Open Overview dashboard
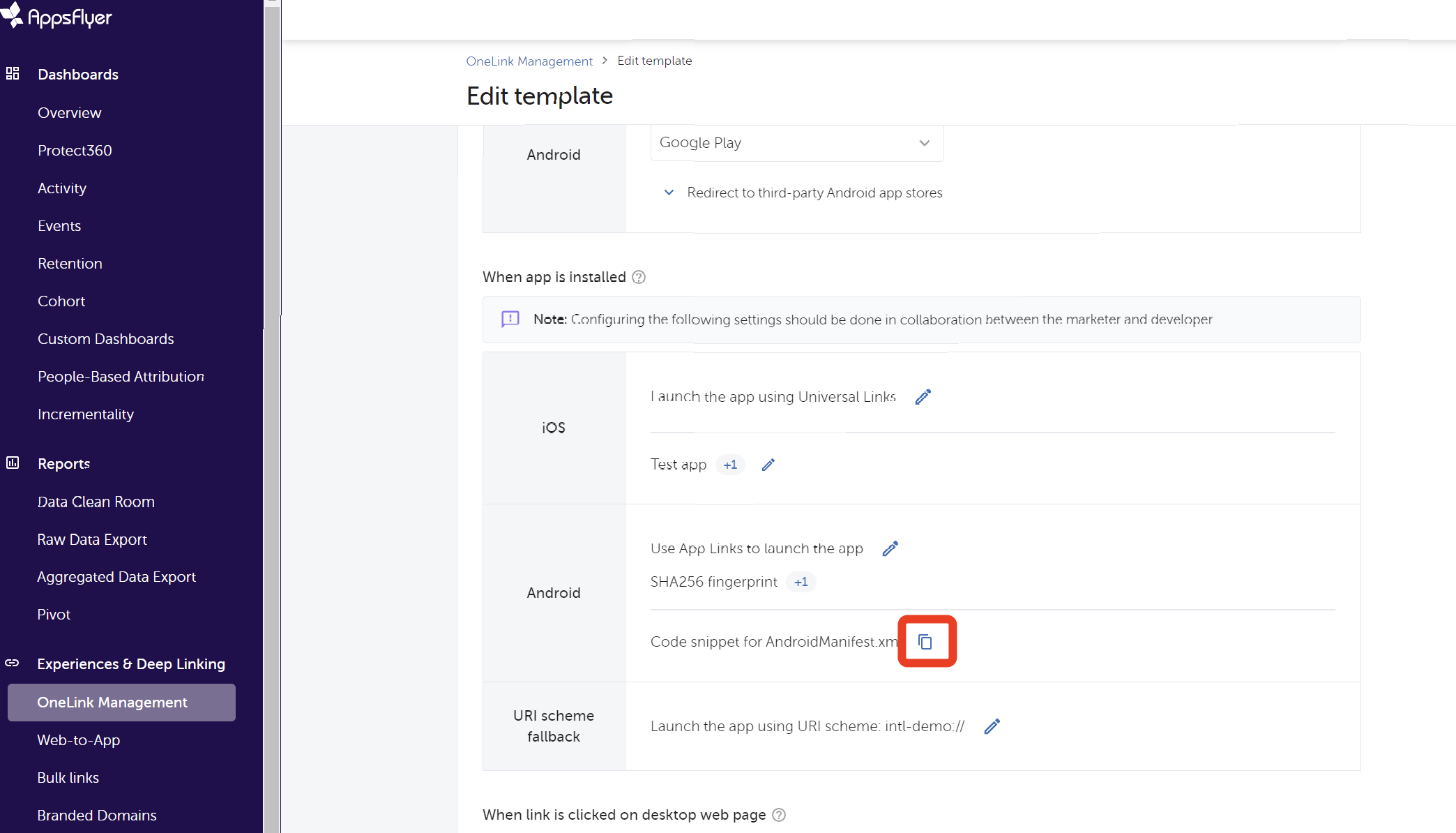Viewport: 1456px width, 833px height. [x=69, y=112]
